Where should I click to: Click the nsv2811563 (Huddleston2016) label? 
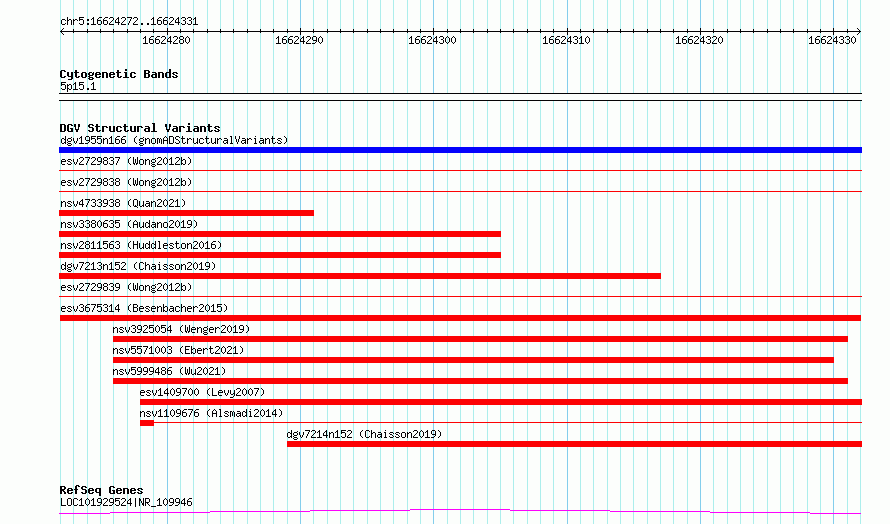coord(141,245)
